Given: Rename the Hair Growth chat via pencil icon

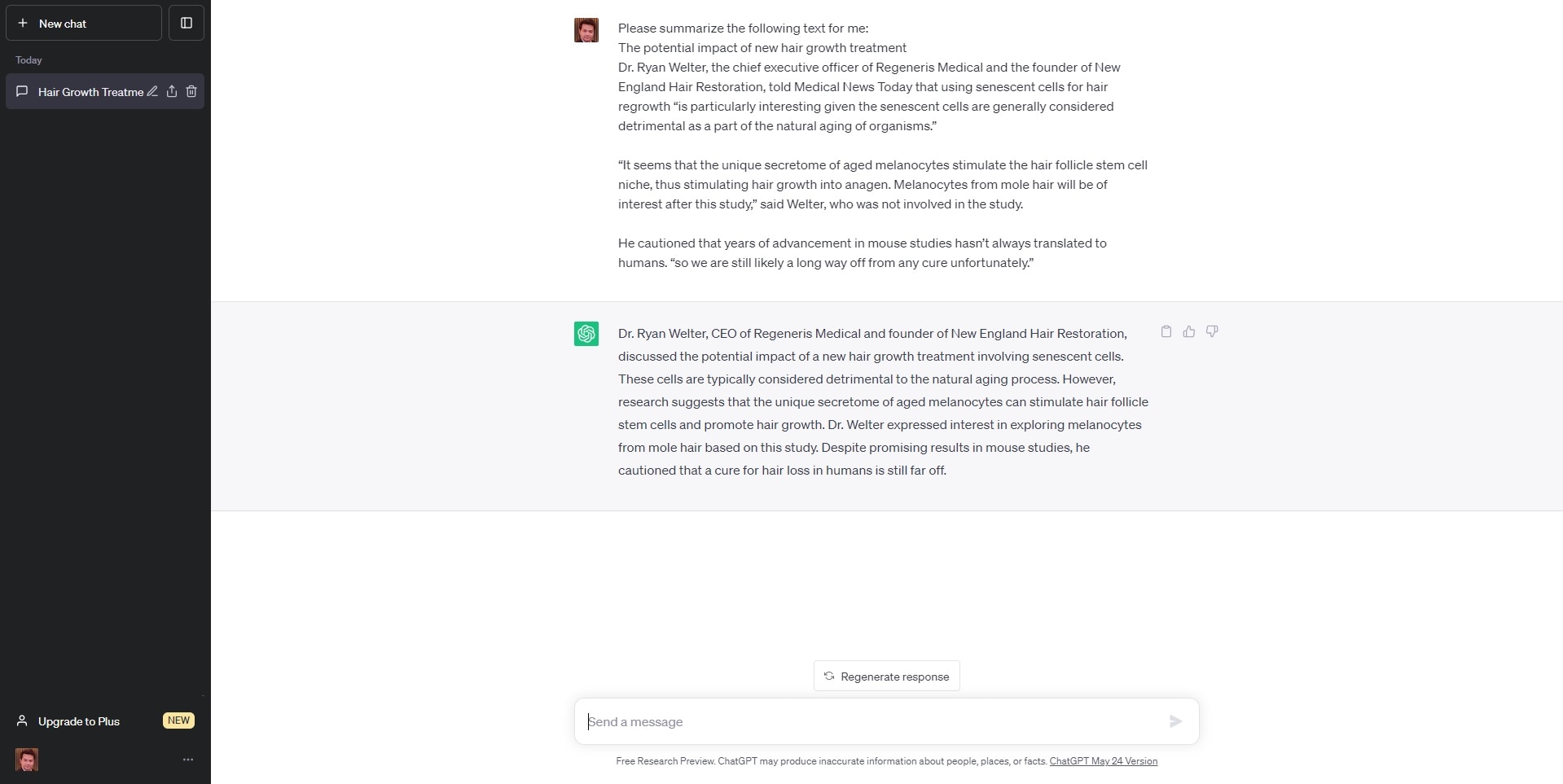Looking at the screenshot, I should 152,91.
